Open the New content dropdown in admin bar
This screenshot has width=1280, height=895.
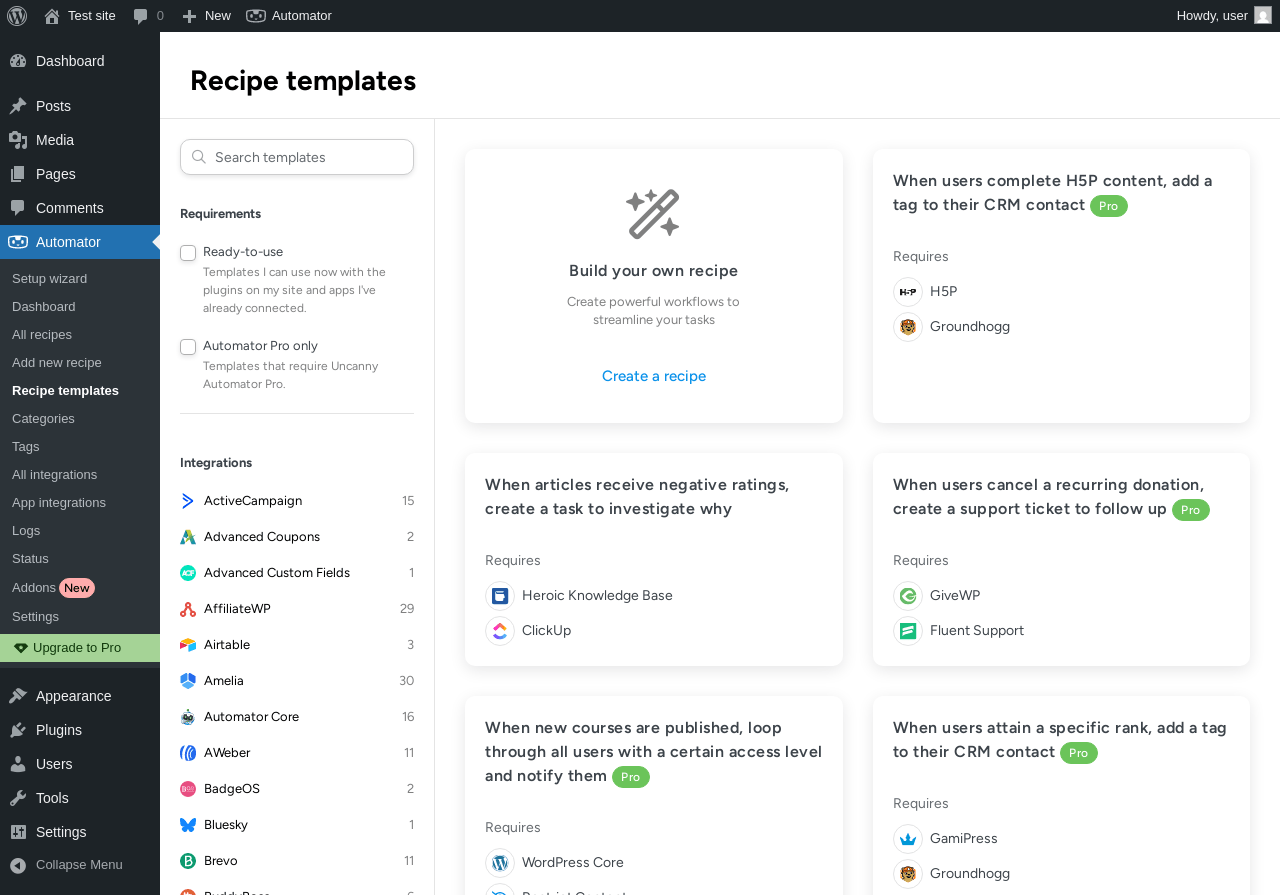click(x=207, y=16)
